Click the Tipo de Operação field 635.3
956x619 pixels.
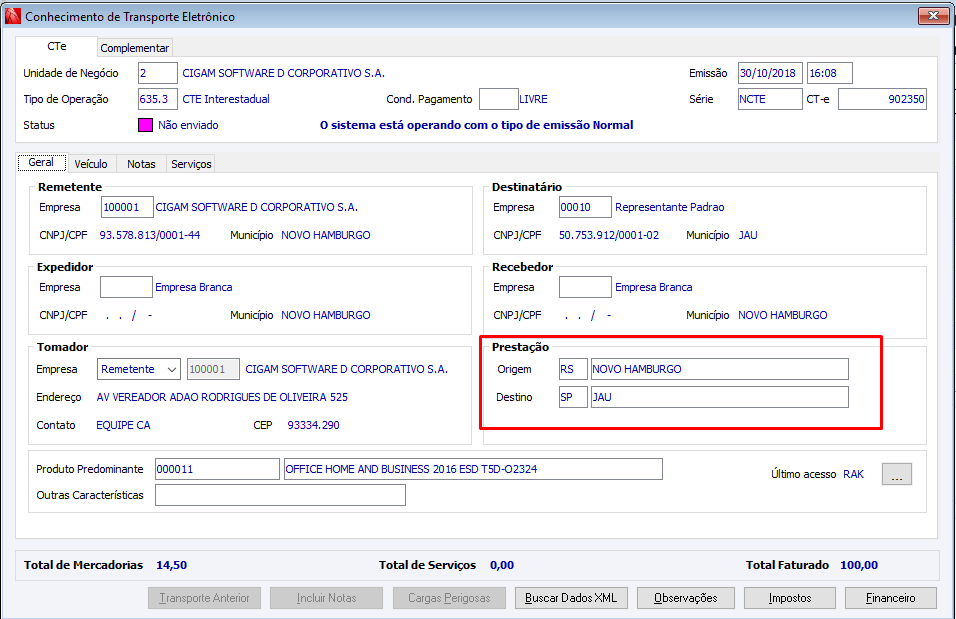tap(157, 99)
